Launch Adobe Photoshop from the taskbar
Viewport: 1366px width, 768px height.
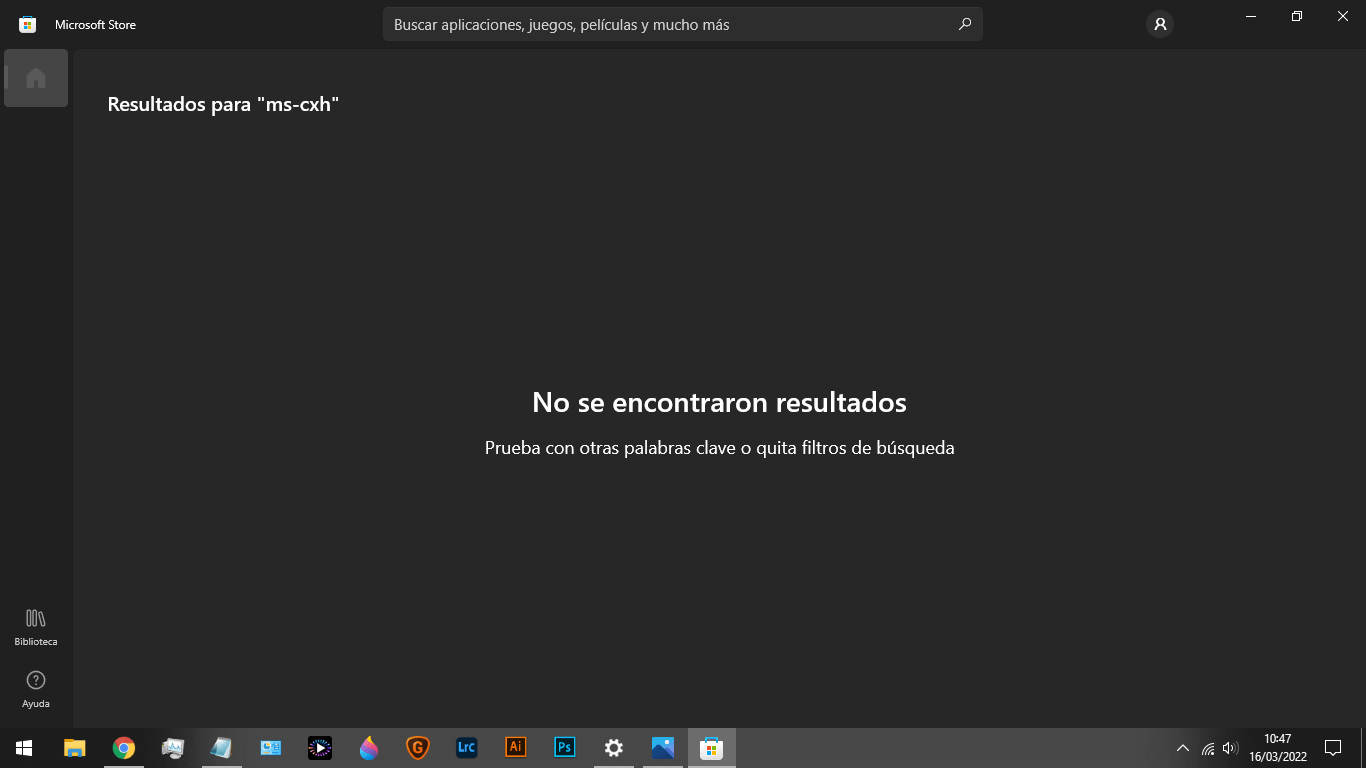(x=564, y=748)
